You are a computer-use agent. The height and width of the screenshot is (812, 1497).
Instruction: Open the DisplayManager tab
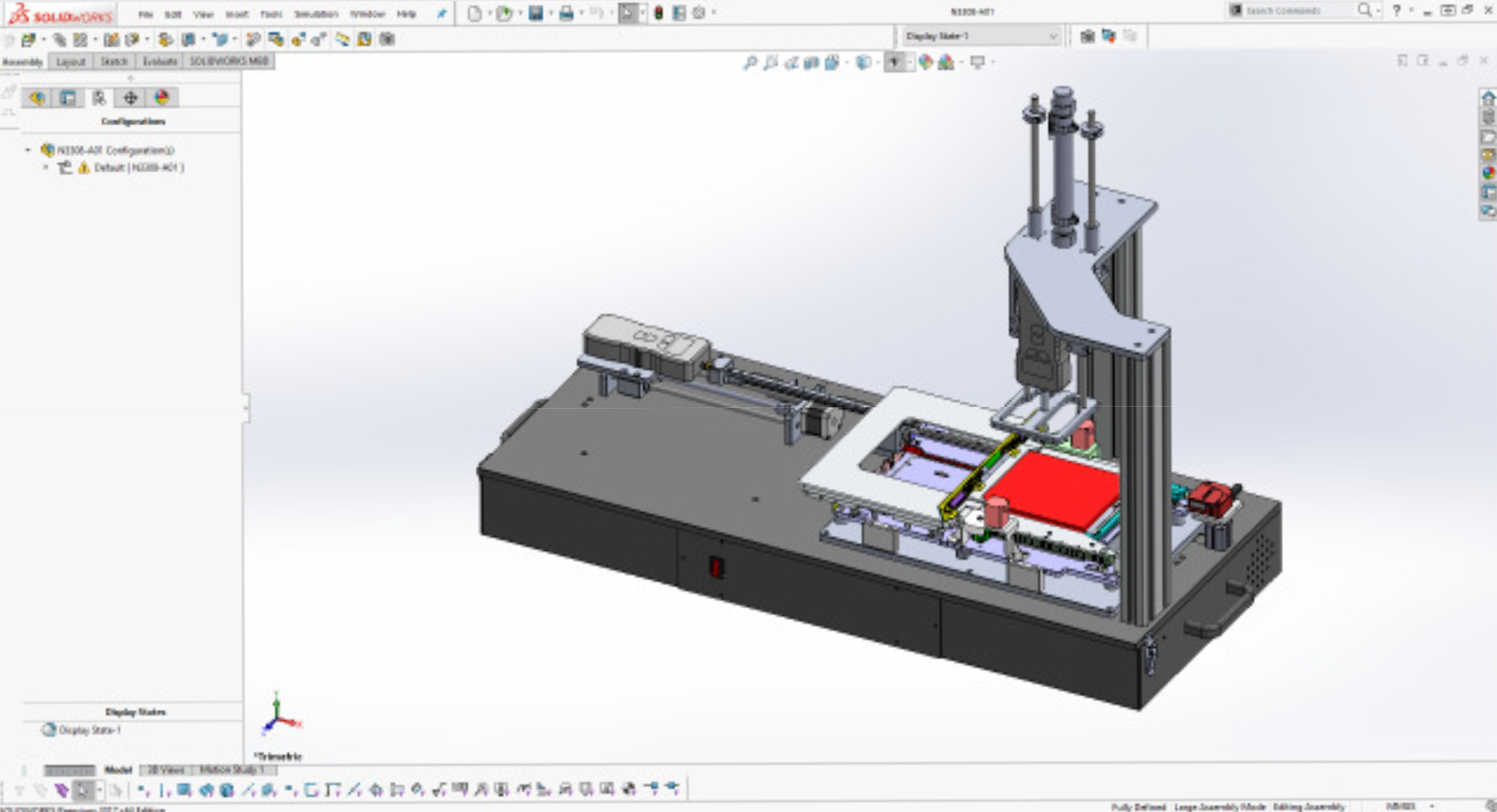tap(162, 98)
